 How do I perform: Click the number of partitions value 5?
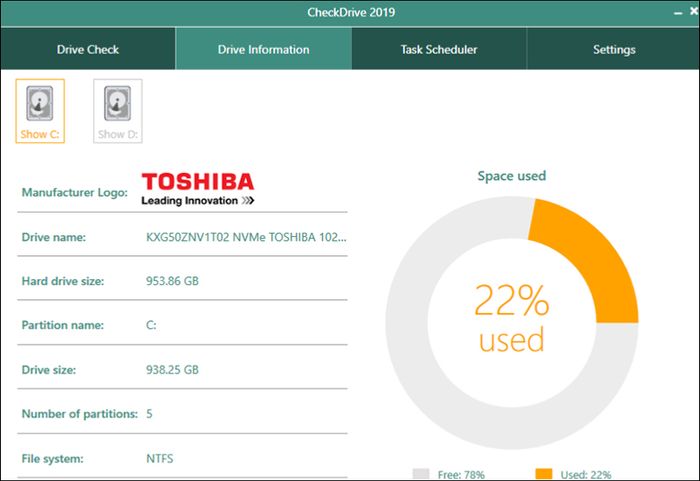point(149,414)
